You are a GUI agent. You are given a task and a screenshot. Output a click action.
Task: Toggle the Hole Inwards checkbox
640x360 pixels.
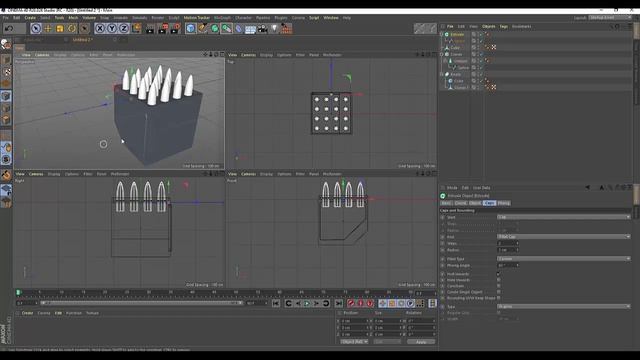499,280
